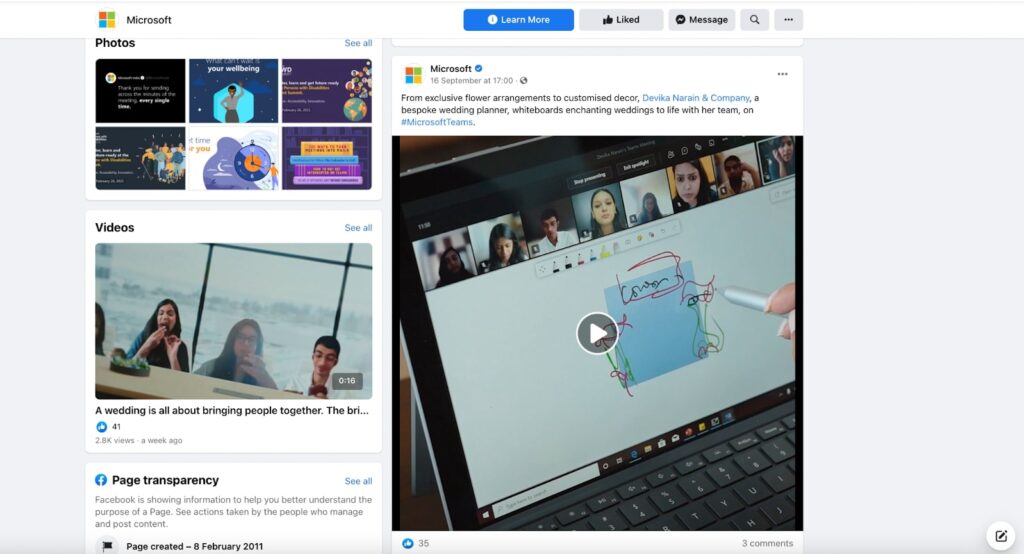The width and height of the screenshot is (1024, 554).
Task: Click the Microsoft avatar on the post
Action: [x=413, y=74]
